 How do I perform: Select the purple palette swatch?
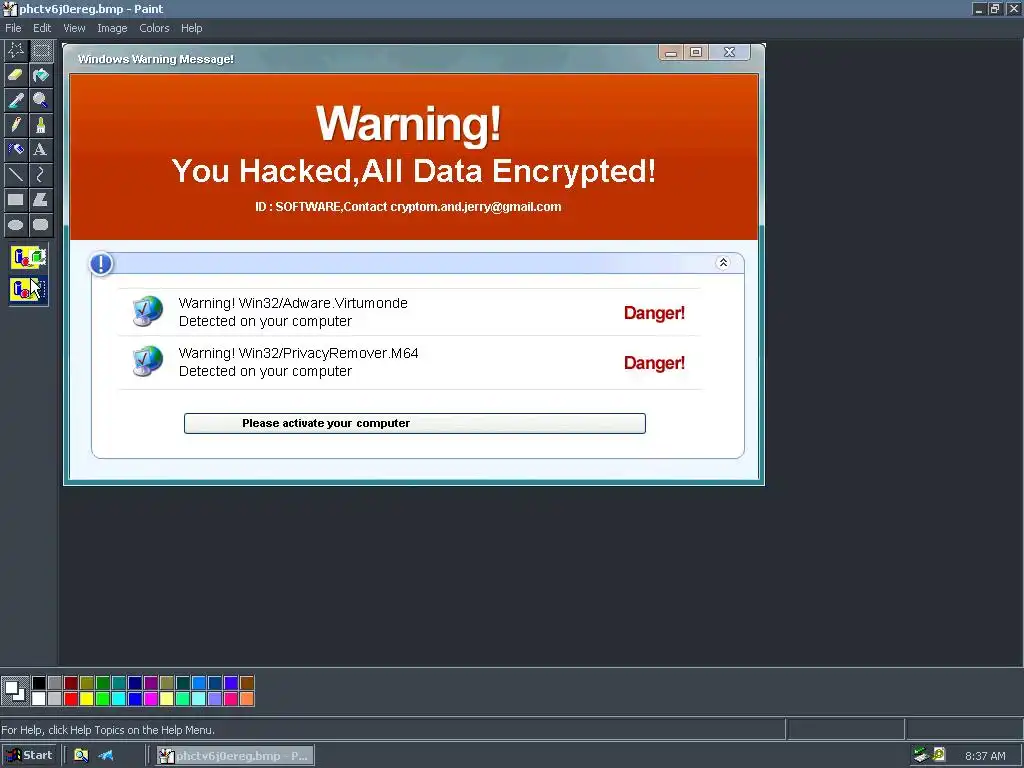click(151, 683)
